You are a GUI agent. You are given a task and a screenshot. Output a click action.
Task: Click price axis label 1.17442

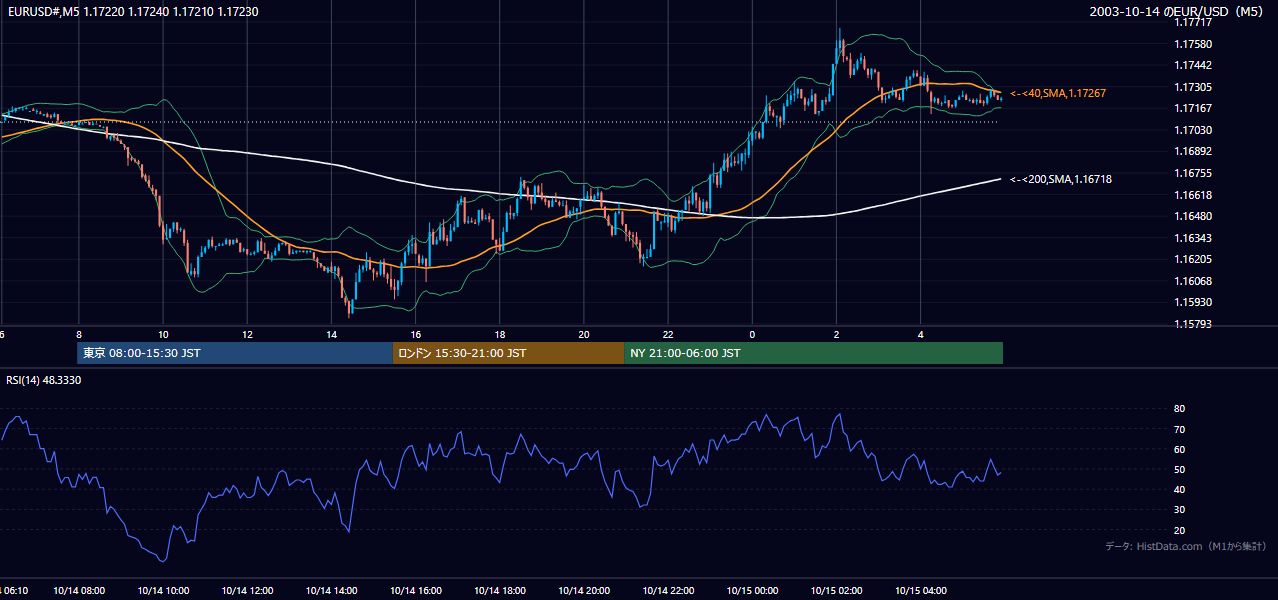[x=1193, y=65]
